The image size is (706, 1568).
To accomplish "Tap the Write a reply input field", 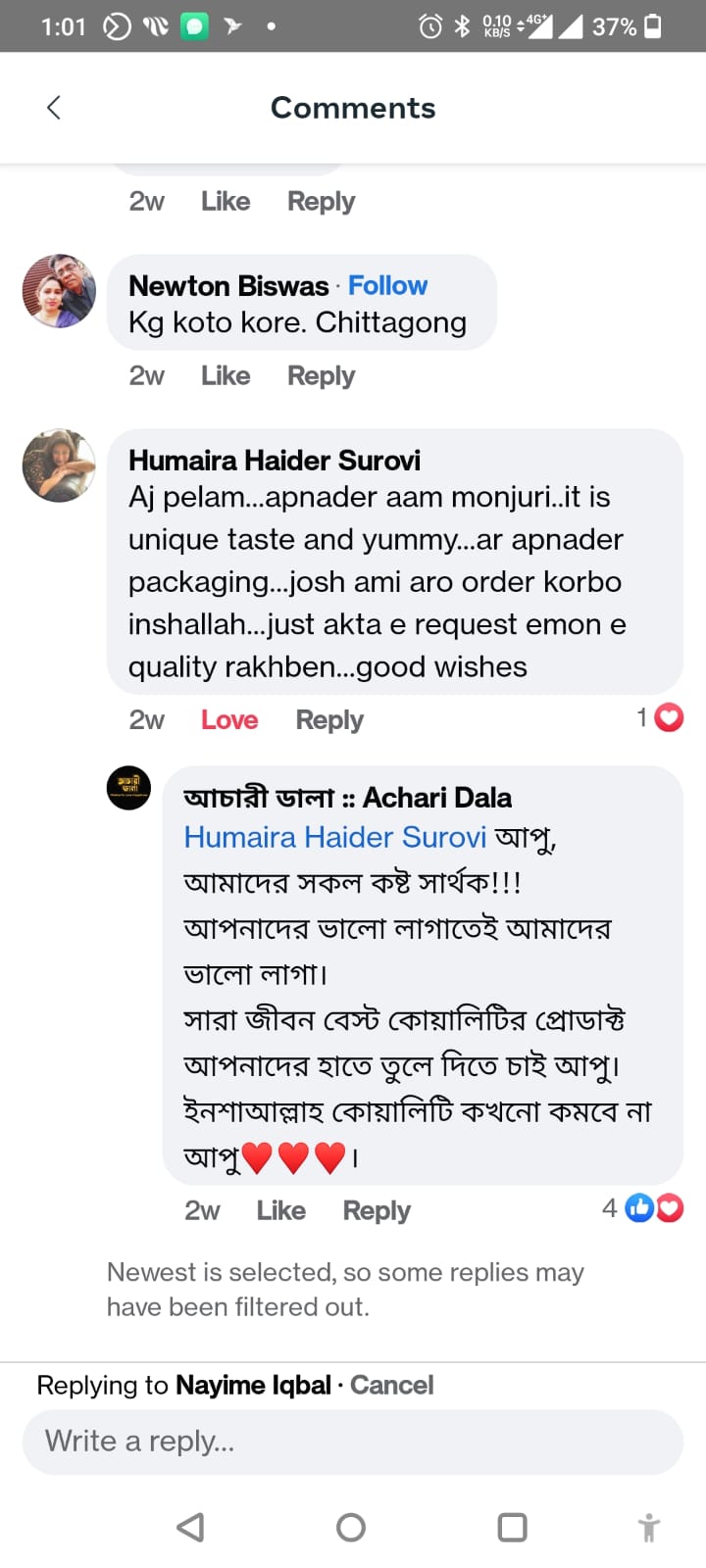I will (x=353, y=1442).
